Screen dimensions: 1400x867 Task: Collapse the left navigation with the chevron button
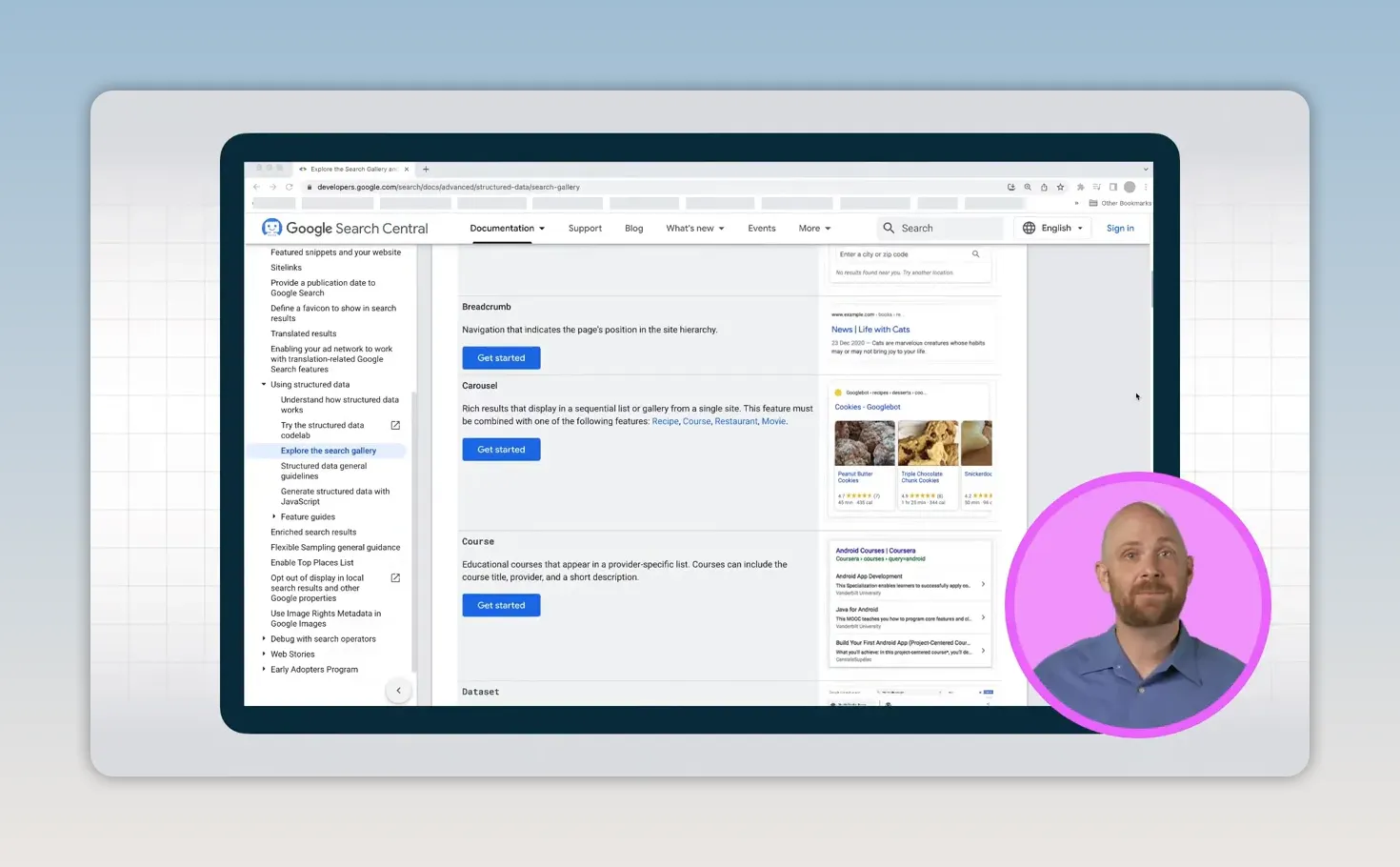click(x=398, y=691)
